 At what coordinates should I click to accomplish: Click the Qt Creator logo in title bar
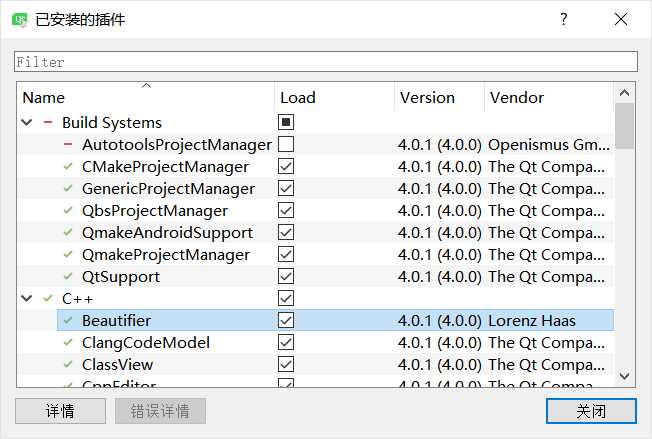click(x=20, y=20)
